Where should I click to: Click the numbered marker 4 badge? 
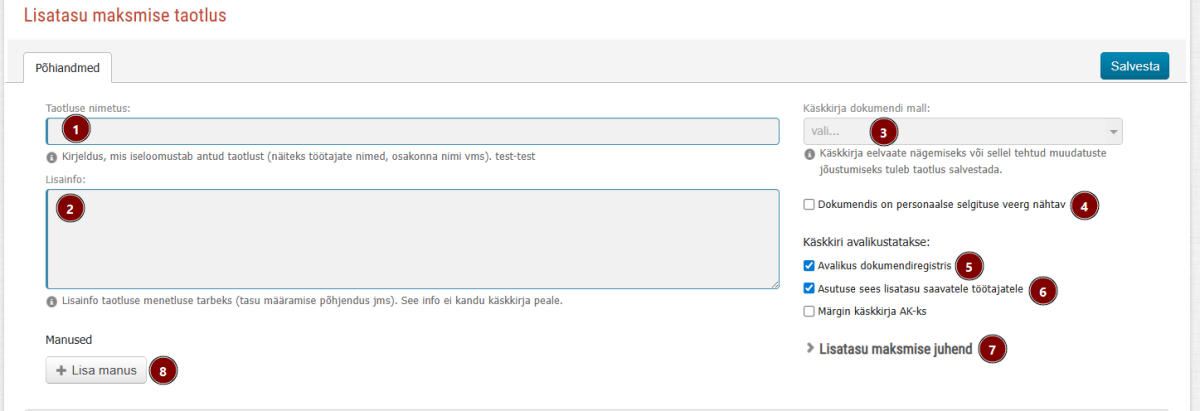1084,205
